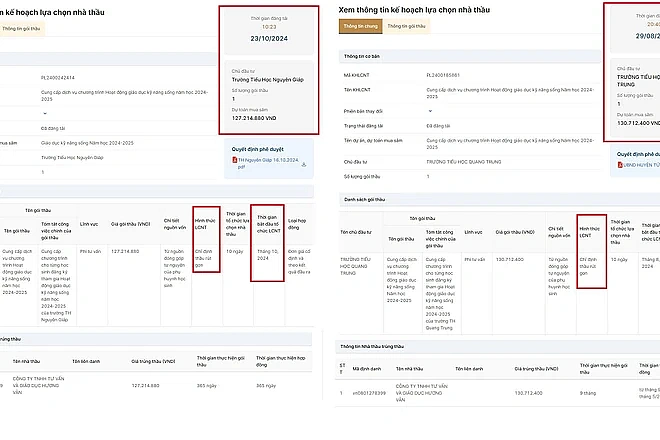
Task: Click bold investor name 'Trường Tiểu Học Nguyễn Giáp' in card
Action: 268,80
